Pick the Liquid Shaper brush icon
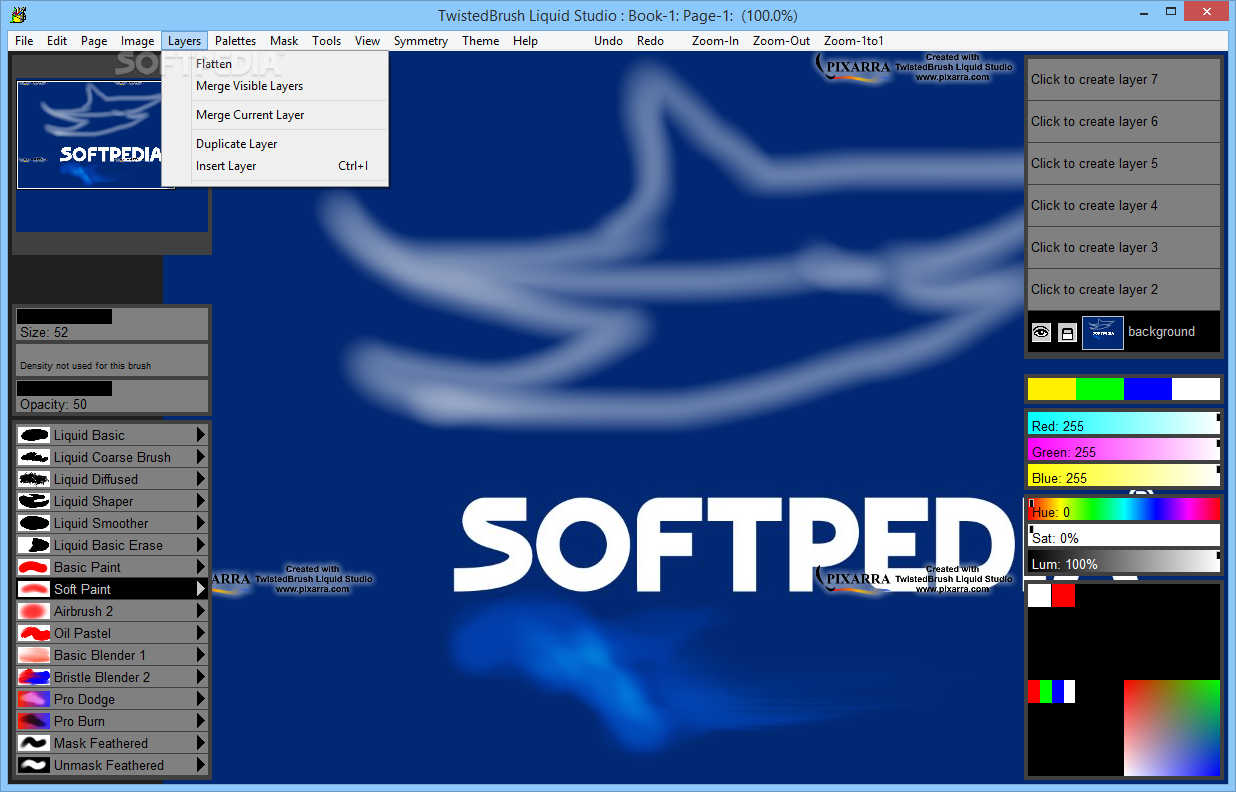Screen dimensions: 1236x792 tap(34, 501)
